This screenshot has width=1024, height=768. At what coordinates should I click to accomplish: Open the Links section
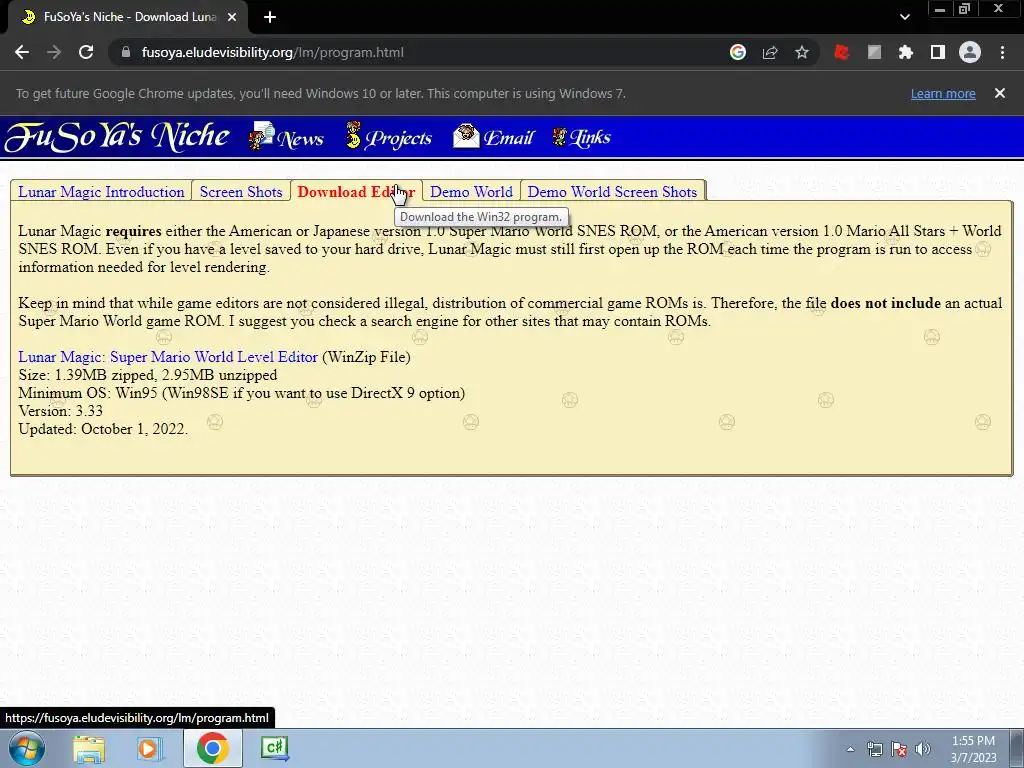pos(581,136)
